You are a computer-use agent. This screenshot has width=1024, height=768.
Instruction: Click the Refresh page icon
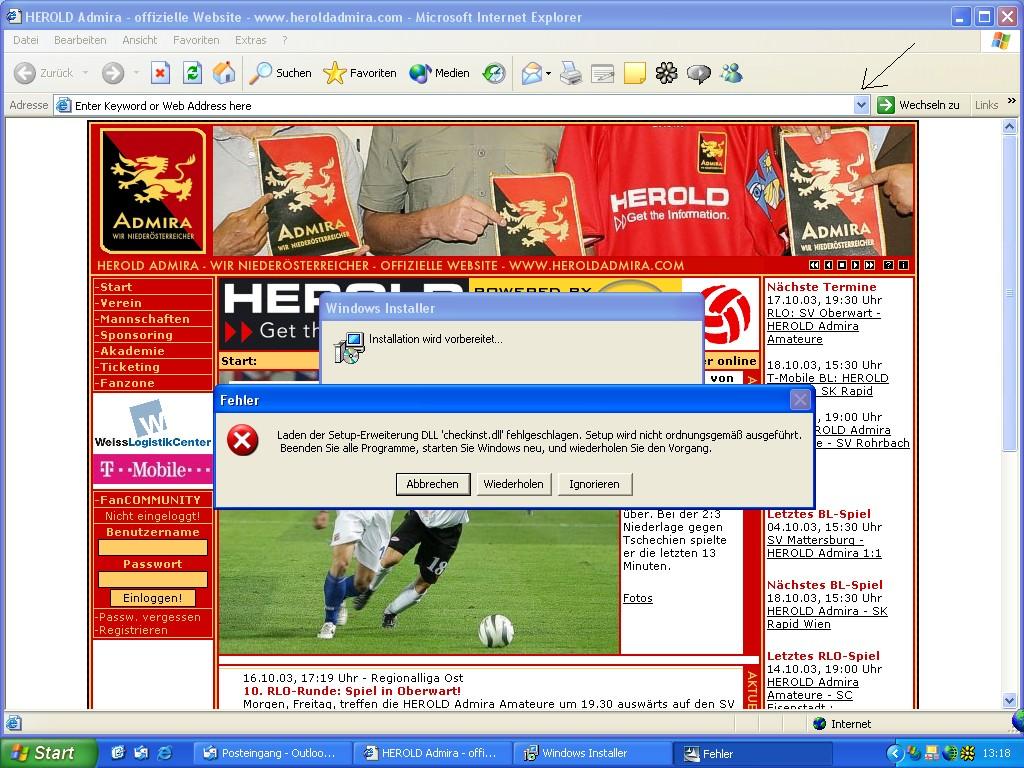192,73
